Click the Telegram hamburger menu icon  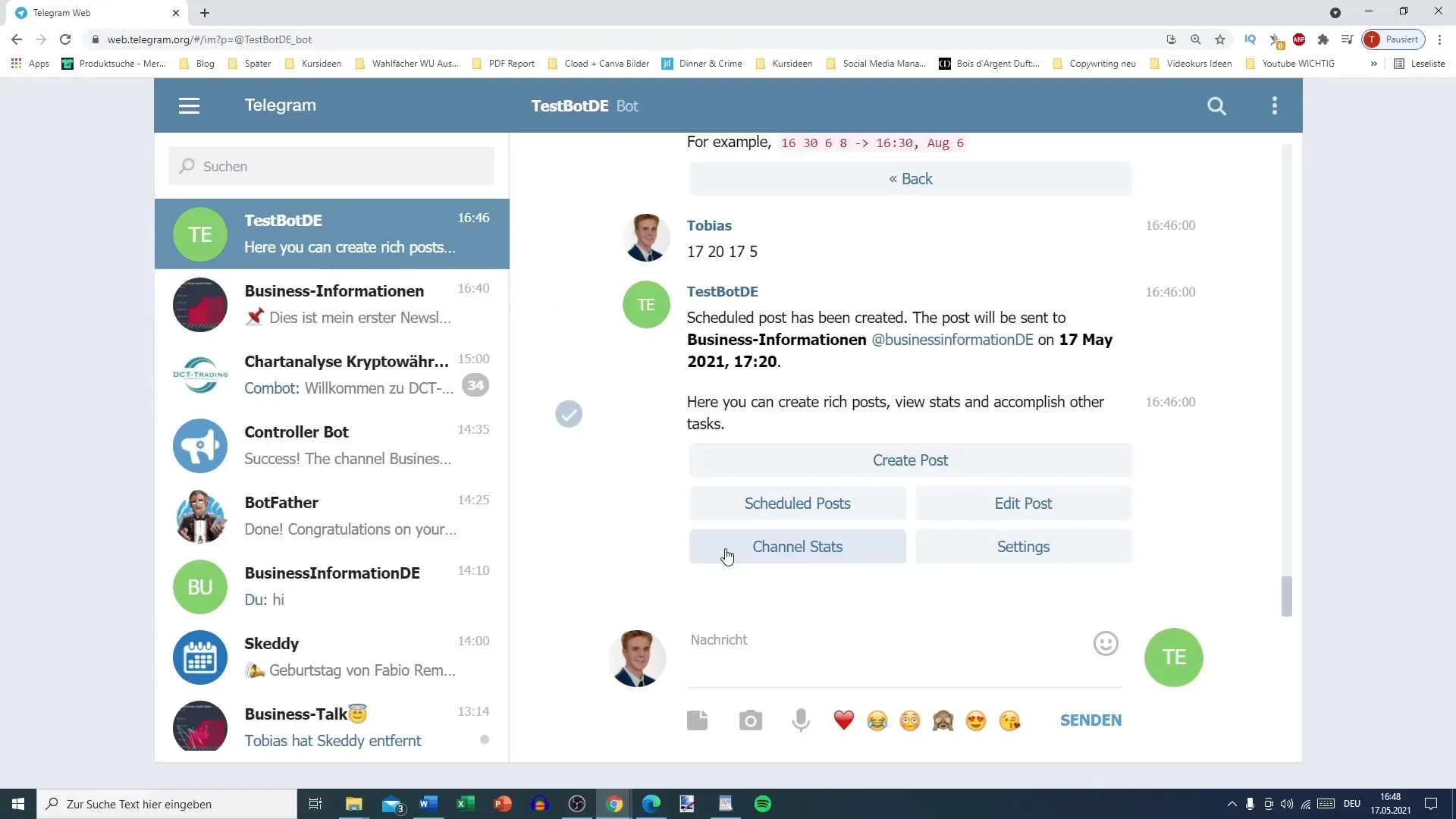tap(189, 105)
